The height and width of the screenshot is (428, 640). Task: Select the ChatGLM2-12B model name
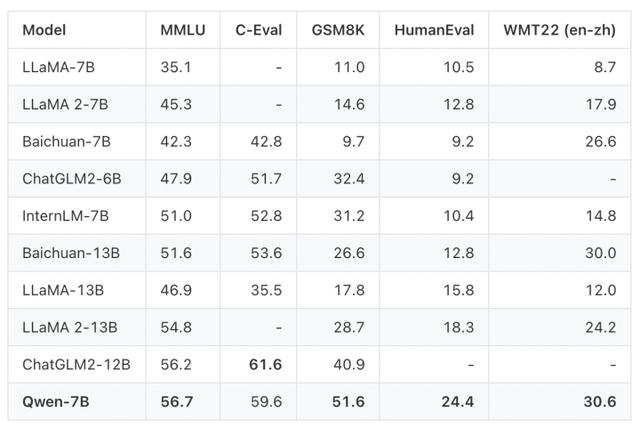[76, 364]
